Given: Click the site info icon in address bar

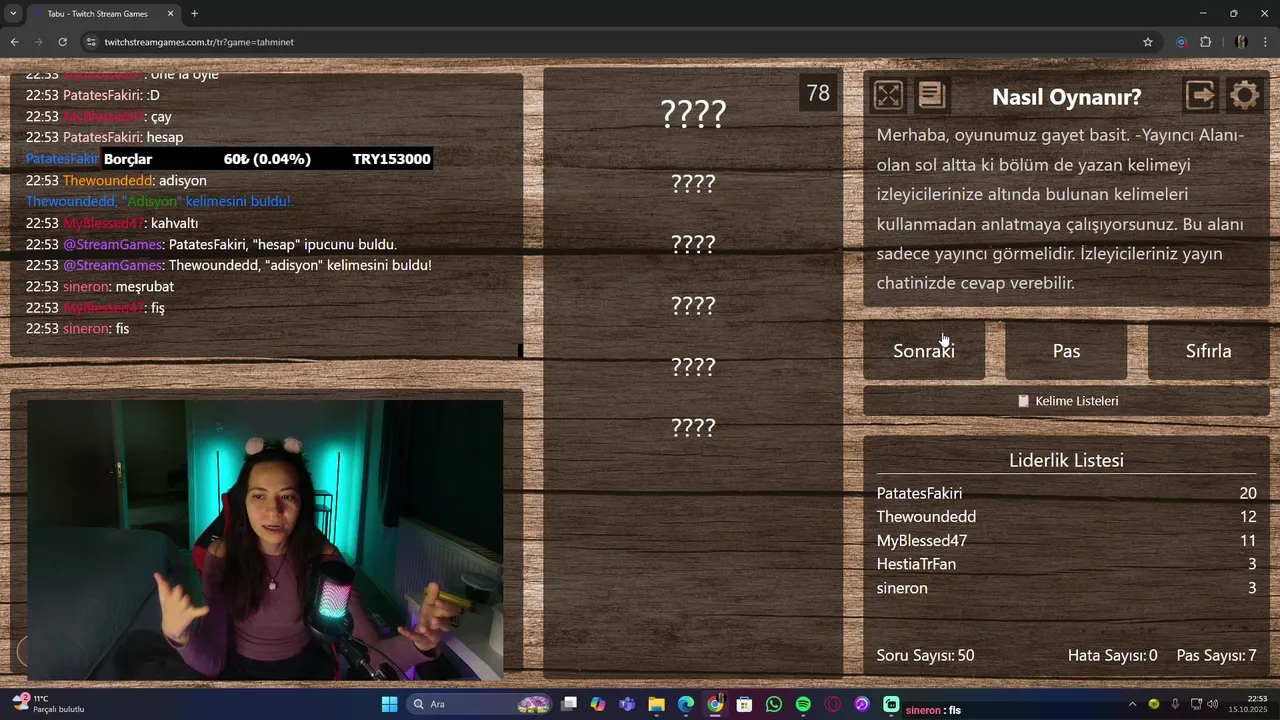Looking at the screenshot, I should [91, 42].
